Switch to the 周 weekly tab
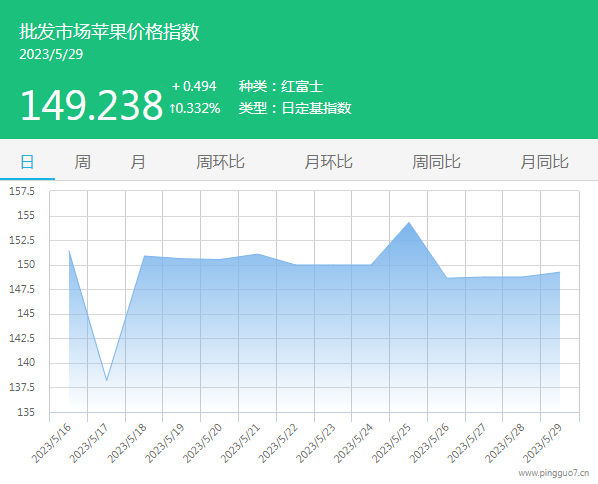The height and width of the screenshot is (484, 598). (82, 162)
